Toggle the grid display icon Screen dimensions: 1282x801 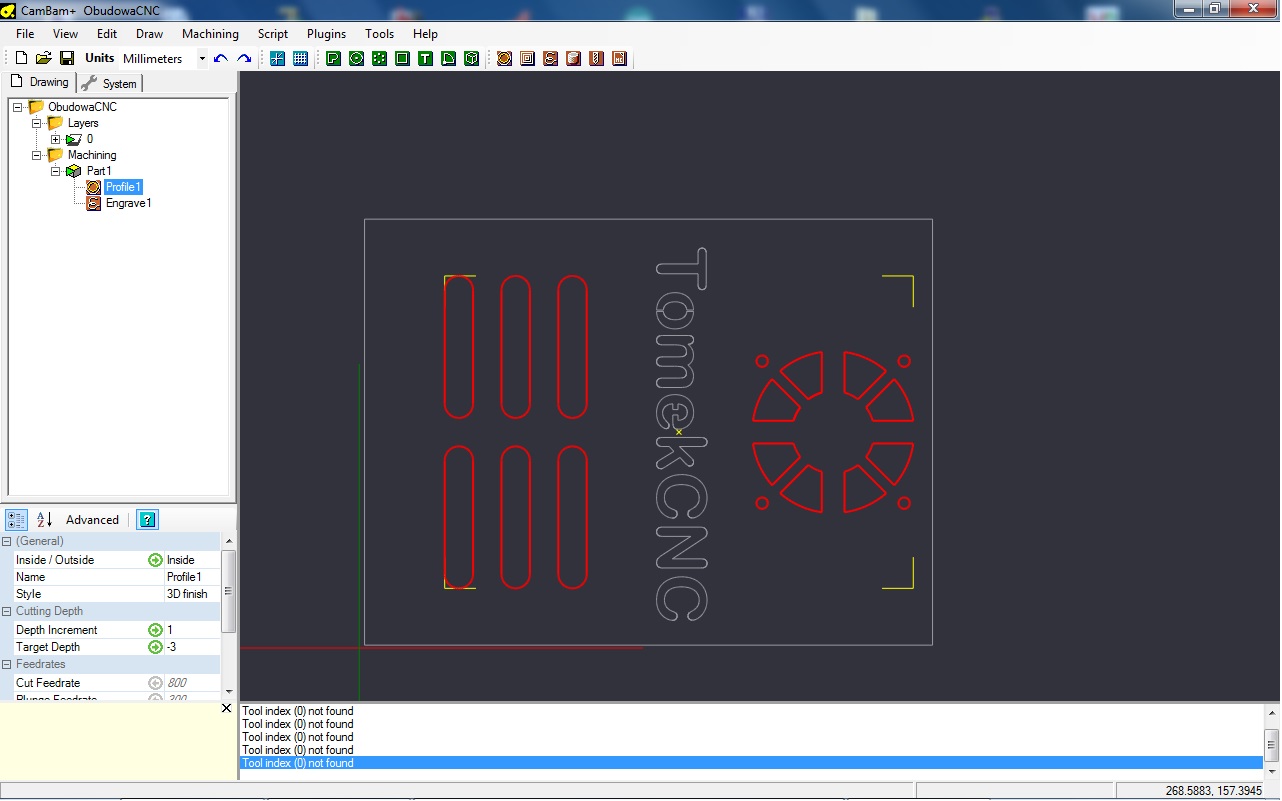[x=300, y=58]
